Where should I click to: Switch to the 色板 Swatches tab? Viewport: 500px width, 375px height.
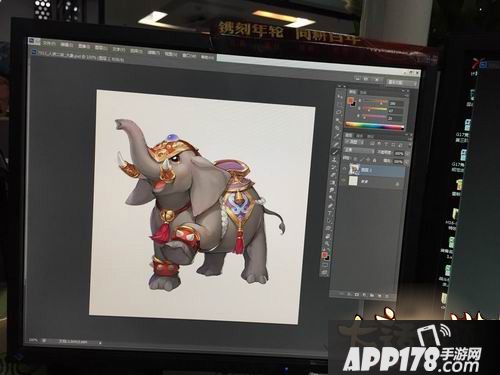(x=363, y=93)
